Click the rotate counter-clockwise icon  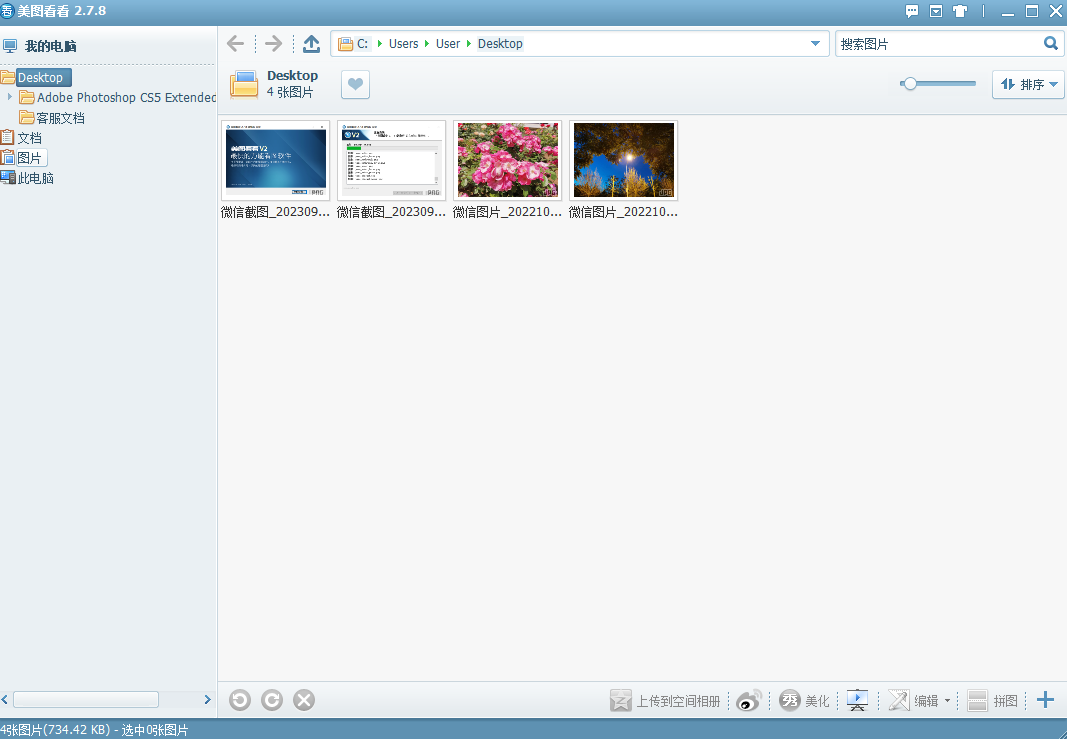click(x=240, y=700)
